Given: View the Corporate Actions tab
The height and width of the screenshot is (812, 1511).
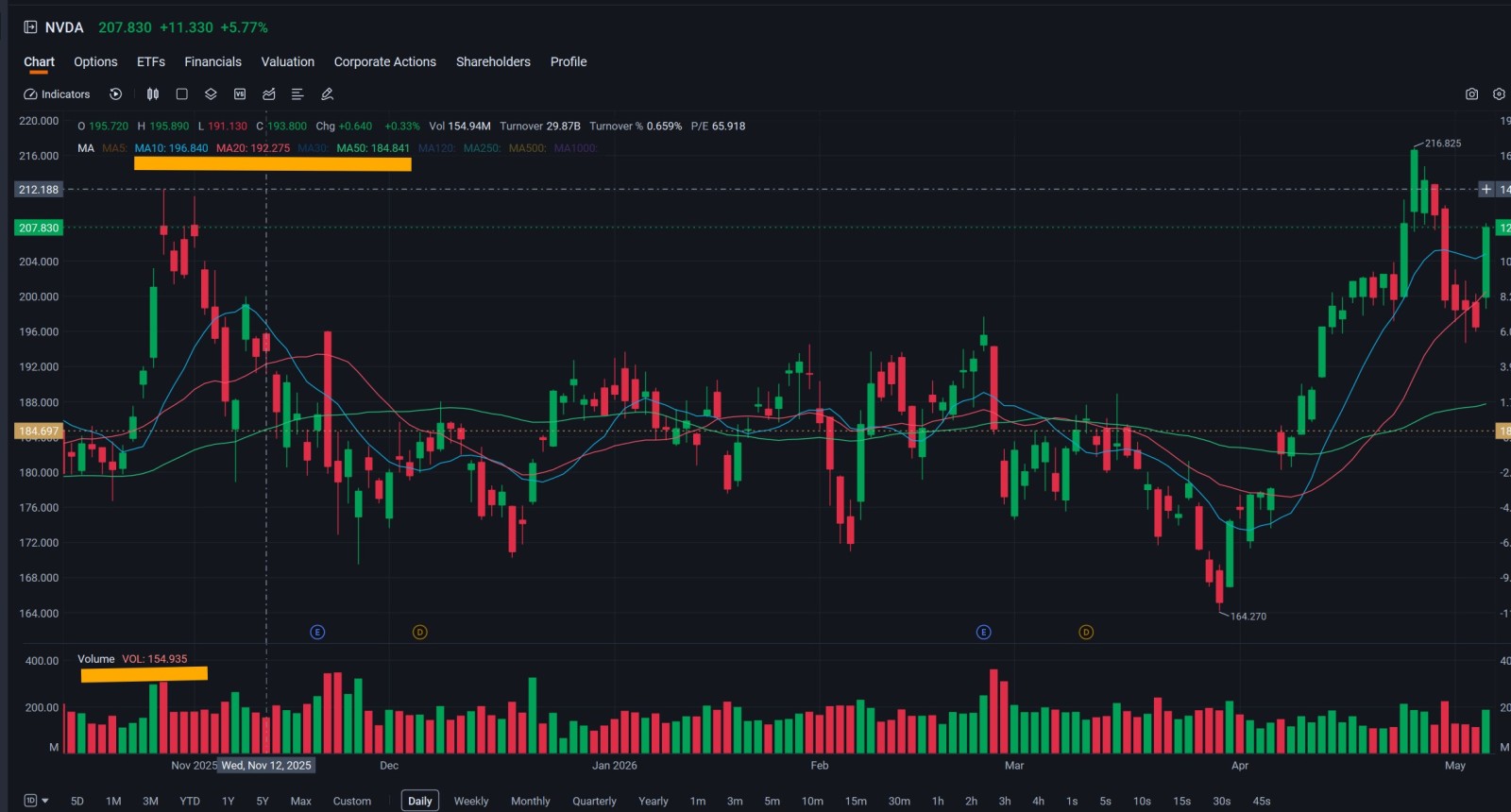Looking at the screenshot, I should coord(385,61).
